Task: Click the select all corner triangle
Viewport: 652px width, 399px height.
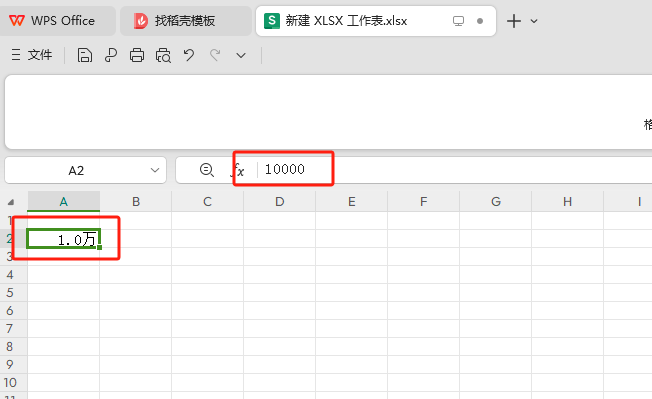Action: tap(11, 202)
